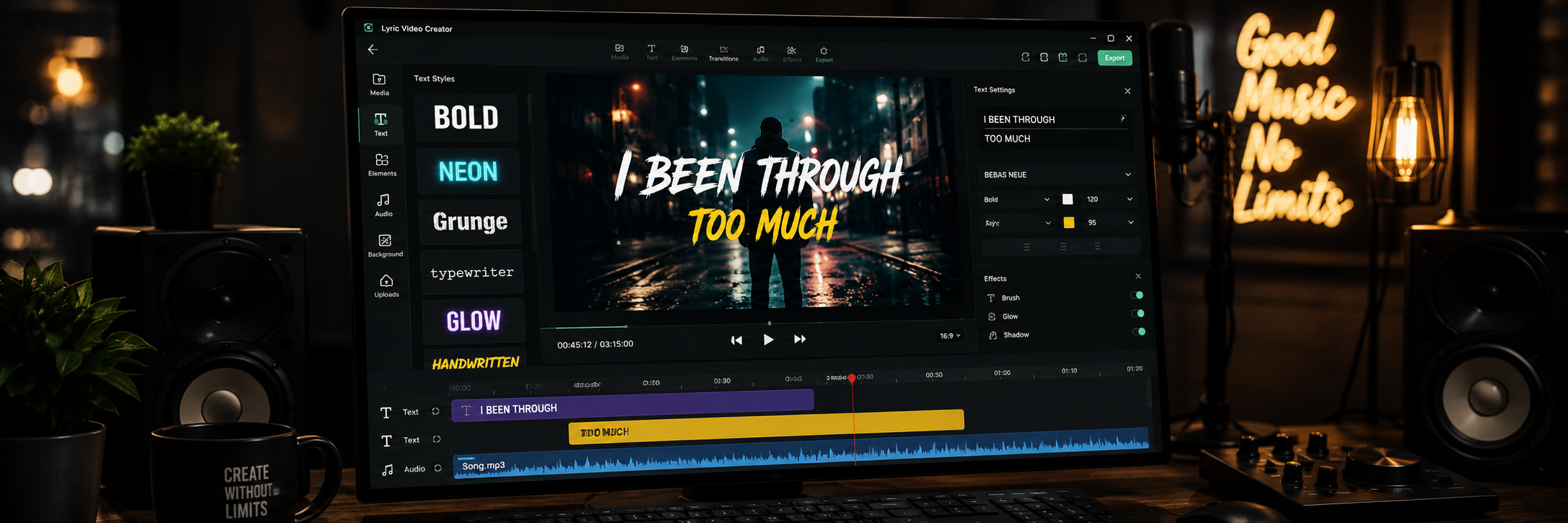The image size is (1568, 523).
Task: Select the yellow TOO MUCH timeline clip
Action: tap(766, 426)
